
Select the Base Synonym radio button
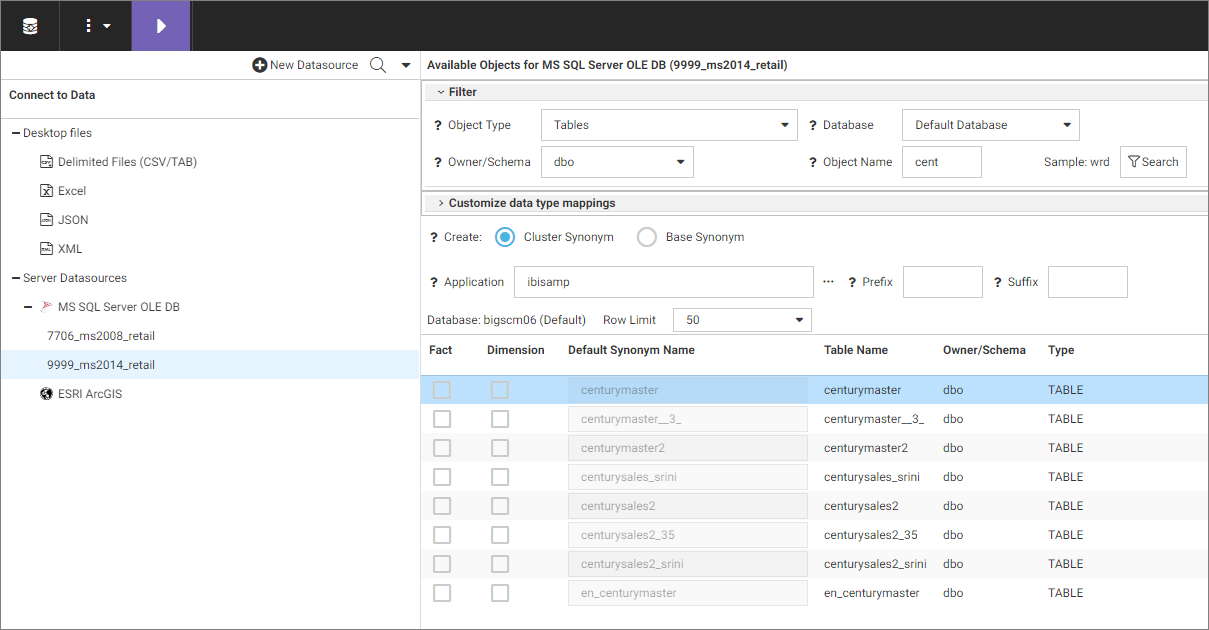click(x=647, y=237)
